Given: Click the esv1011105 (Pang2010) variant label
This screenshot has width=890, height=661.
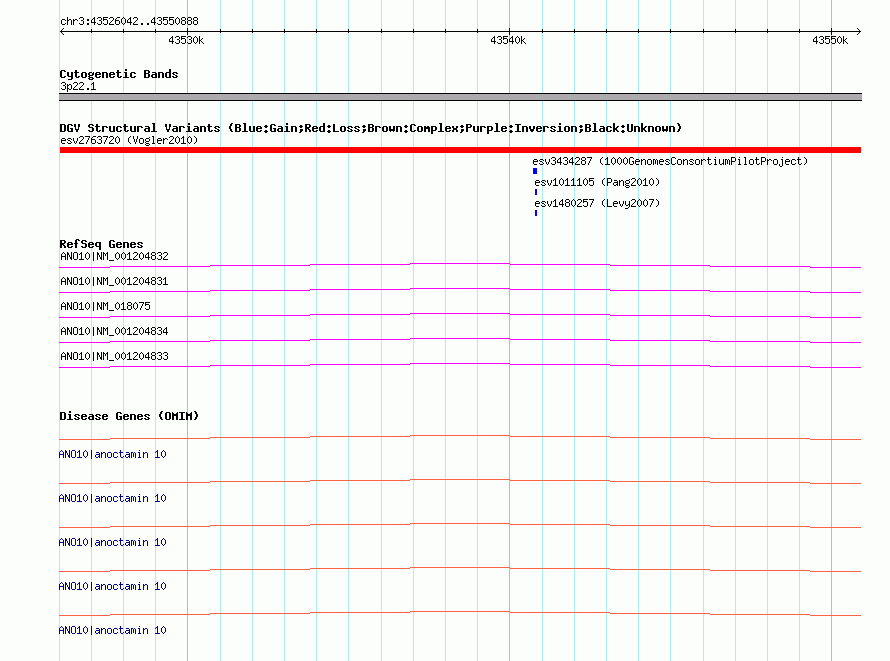Looking at the screenshot, I should pyautogui.click(x=597, y=182).
